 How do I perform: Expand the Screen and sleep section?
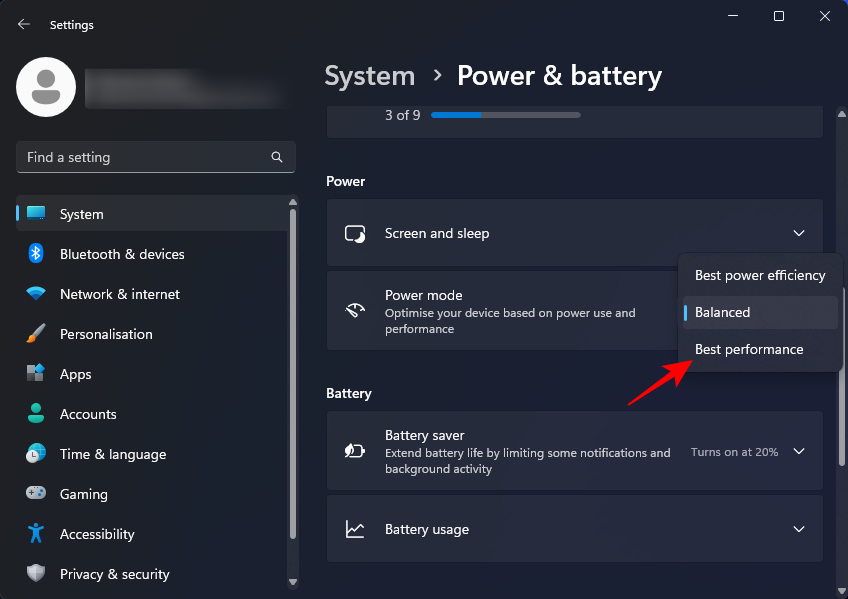click(x=799, y=232)
